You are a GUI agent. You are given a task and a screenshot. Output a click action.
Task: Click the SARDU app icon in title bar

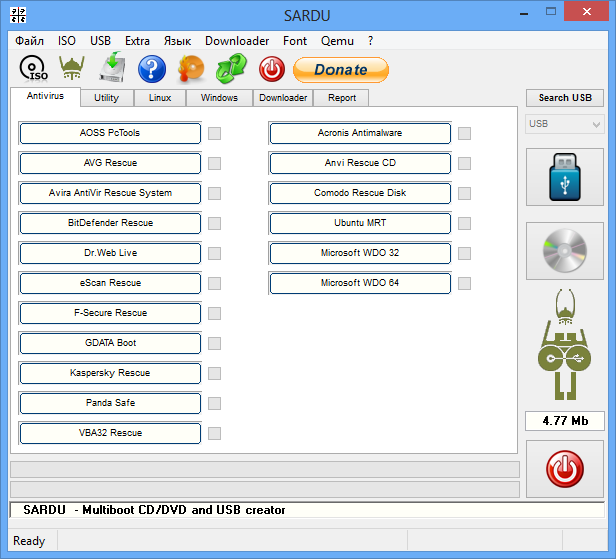tap(18, 15)
